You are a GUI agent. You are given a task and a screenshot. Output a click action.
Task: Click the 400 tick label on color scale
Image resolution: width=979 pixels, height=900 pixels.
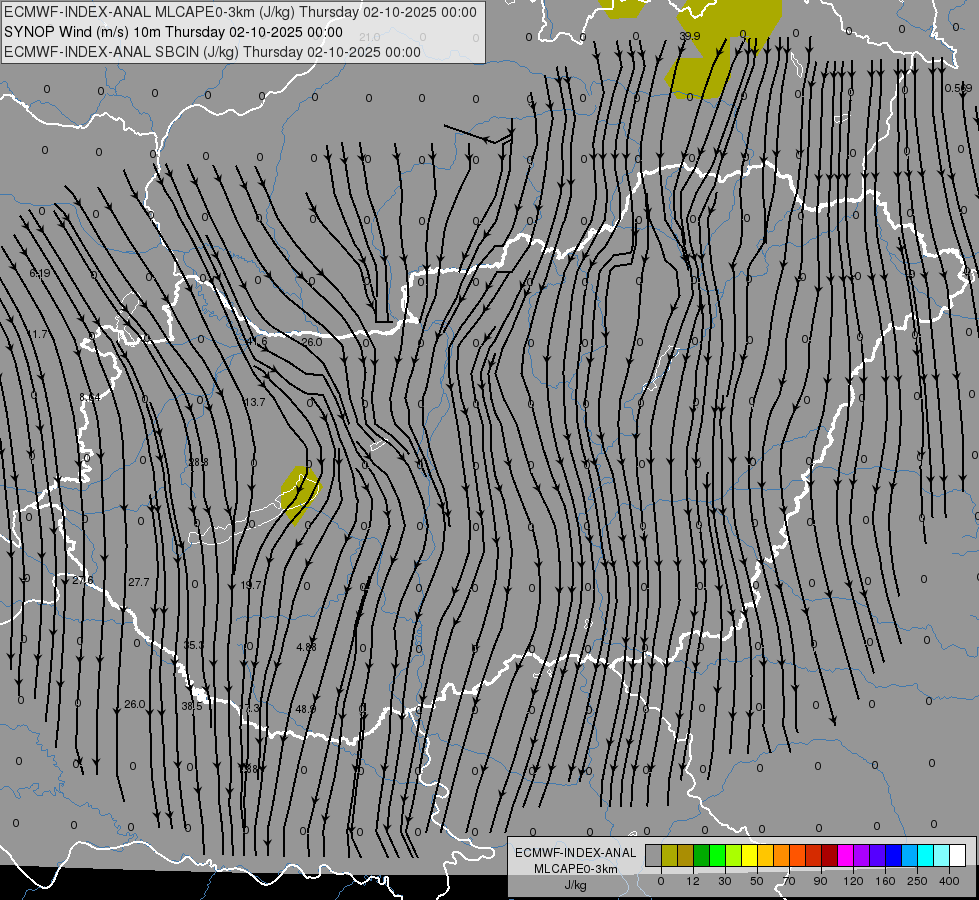pos(949,881)
